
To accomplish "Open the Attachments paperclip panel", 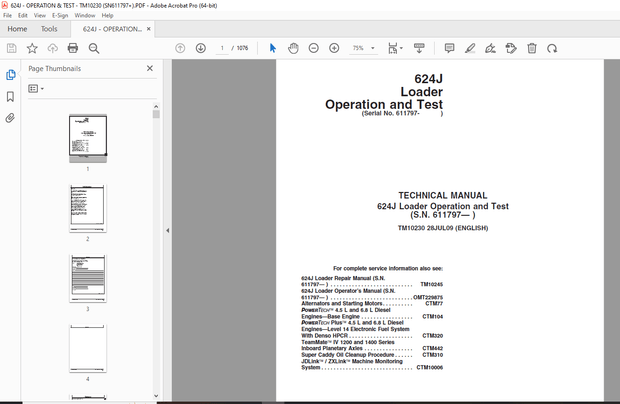I will point(10,118).
